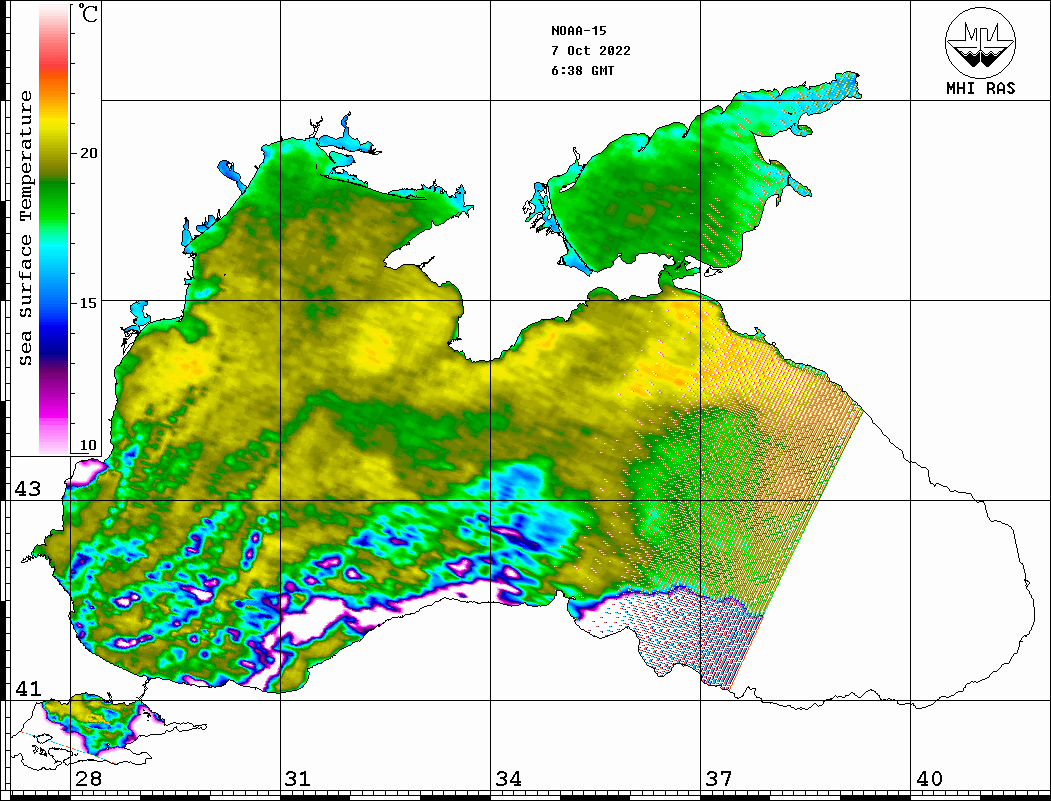Click longitude label '37'

(x=719, y=778)
